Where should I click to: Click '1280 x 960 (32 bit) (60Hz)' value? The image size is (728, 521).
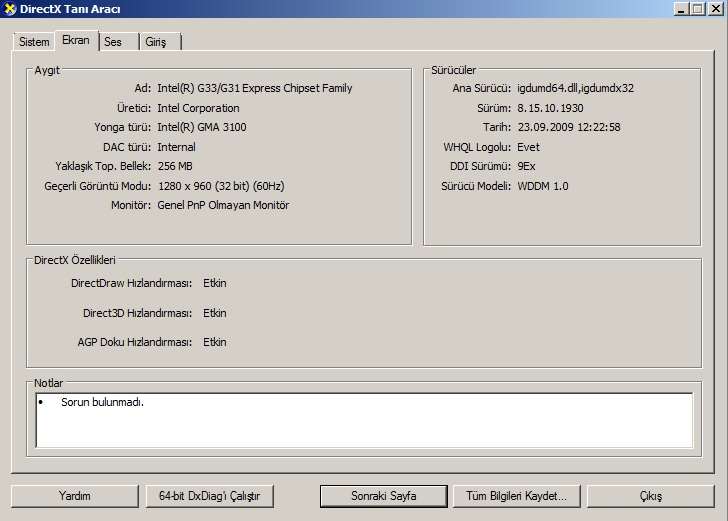[221, 186]
